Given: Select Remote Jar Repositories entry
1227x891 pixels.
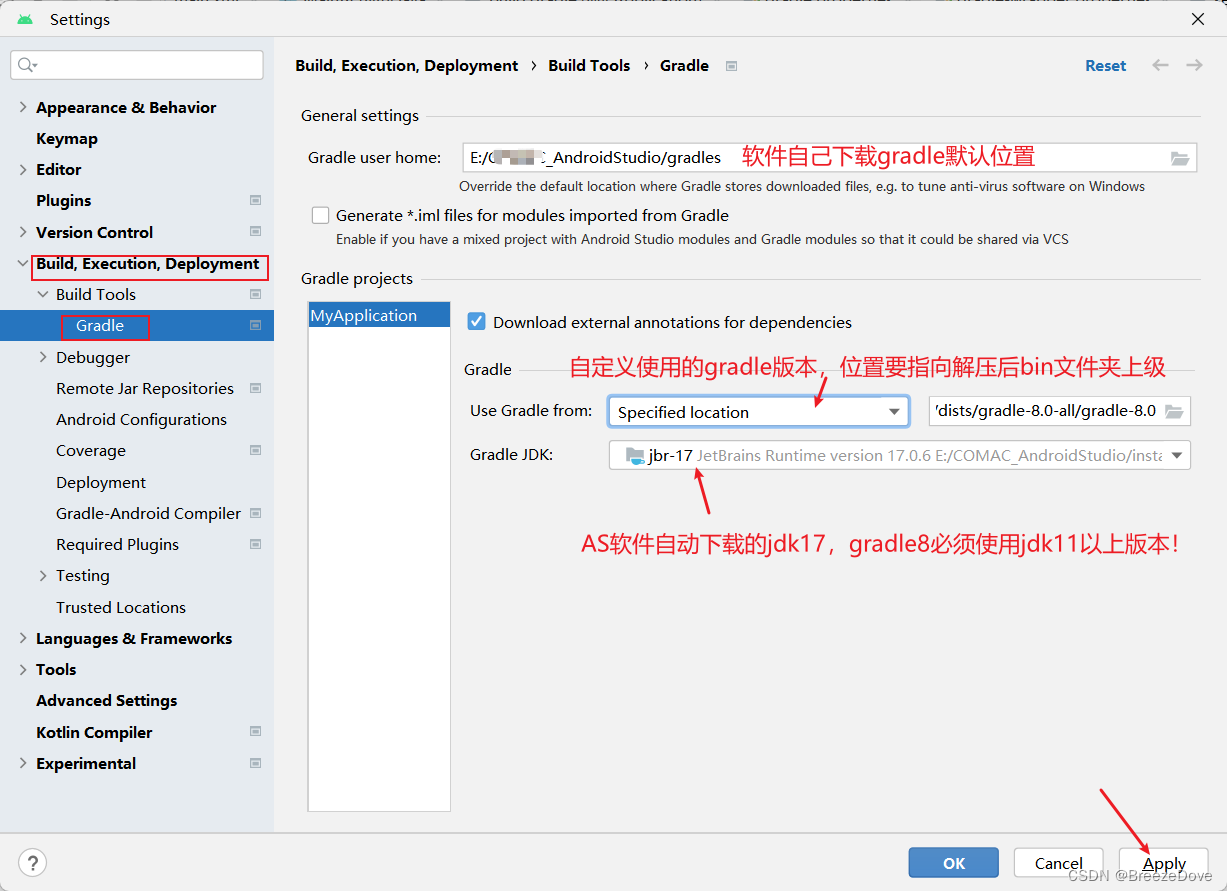Looking at the screenshot, I should tap(145, 388).
